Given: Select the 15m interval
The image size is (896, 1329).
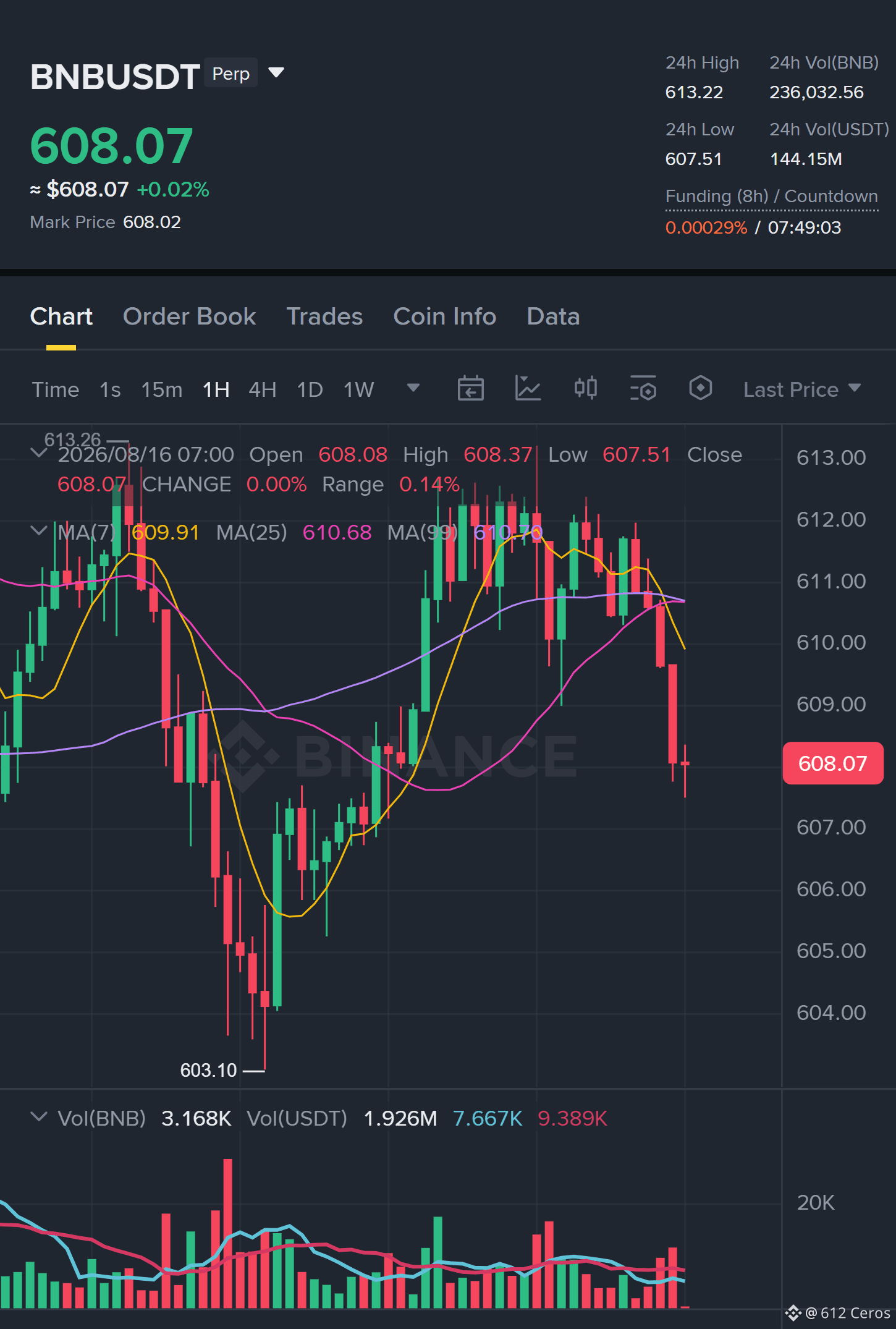Looking at the screenshot, I should click(162, 389).
